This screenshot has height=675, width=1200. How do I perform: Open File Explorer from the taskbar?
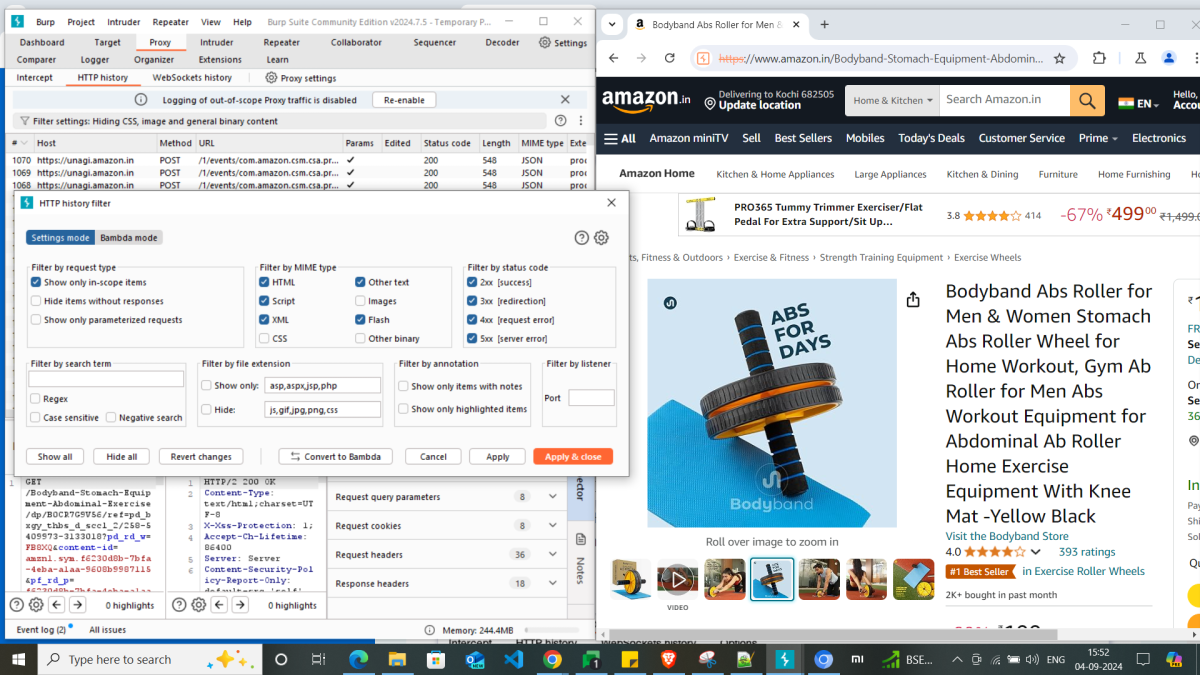point(397,660)
